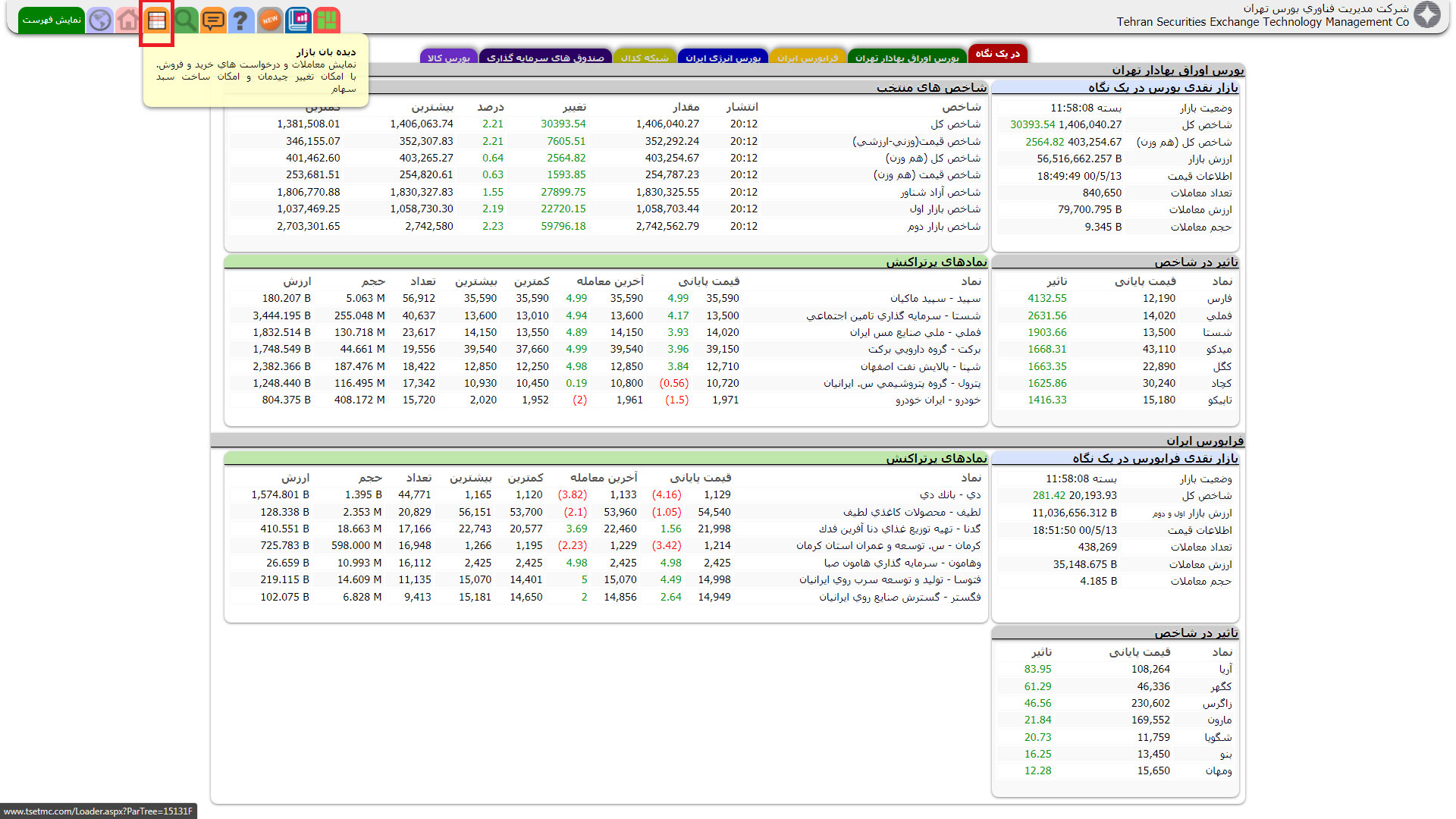Open the Market Watch (دیده بان بازار) icon
Screen dimensions: 1456x819
pyautogui.click(x=157, y=20)
